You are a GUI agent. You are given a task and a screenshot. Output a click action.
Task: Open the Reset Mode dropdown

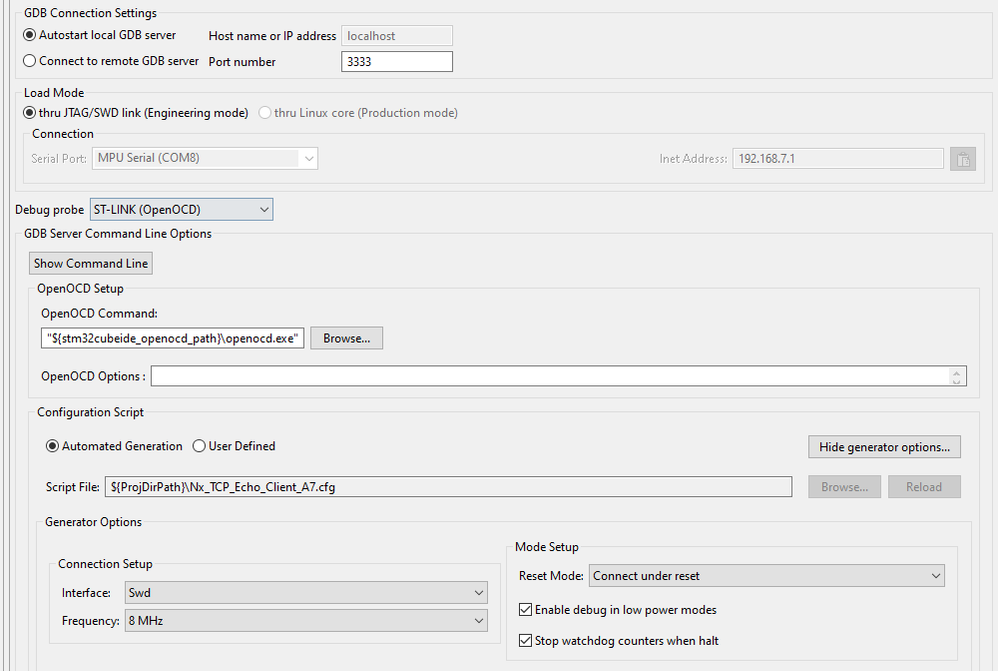[766, 576]
